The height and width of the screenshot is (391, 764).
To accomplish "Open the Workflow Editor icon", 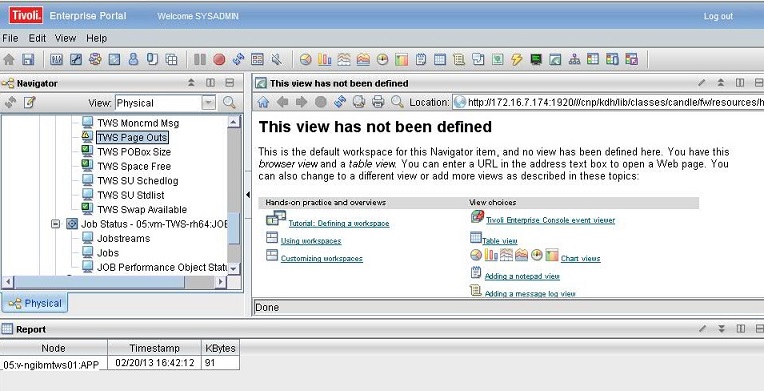I will (x=95, y=59).
